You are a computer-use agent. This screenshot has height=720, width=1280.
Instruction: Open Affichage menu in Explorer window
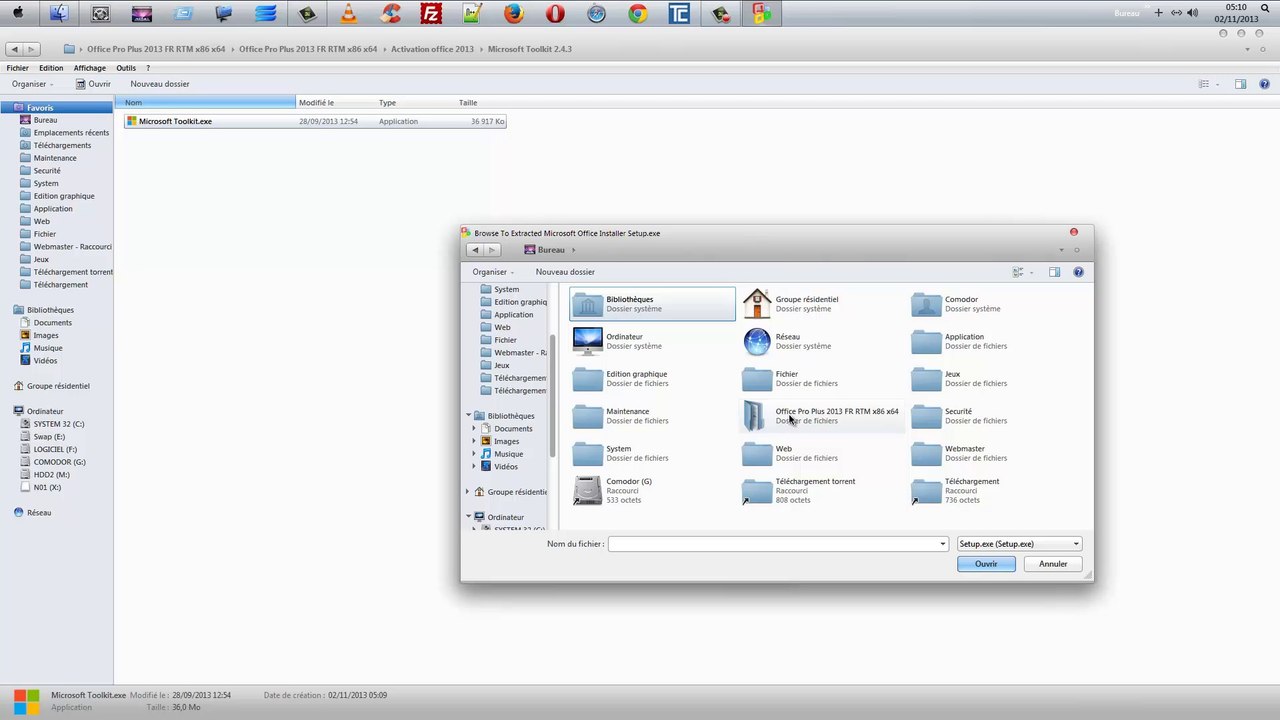(90, 68)
